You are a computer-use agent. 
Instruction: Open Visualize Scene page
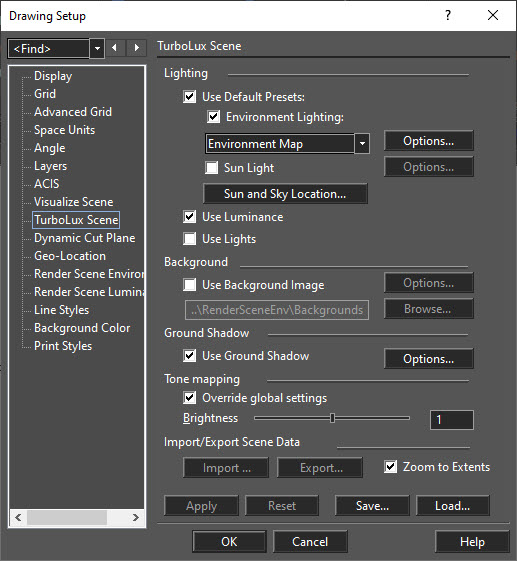[73, 202]
